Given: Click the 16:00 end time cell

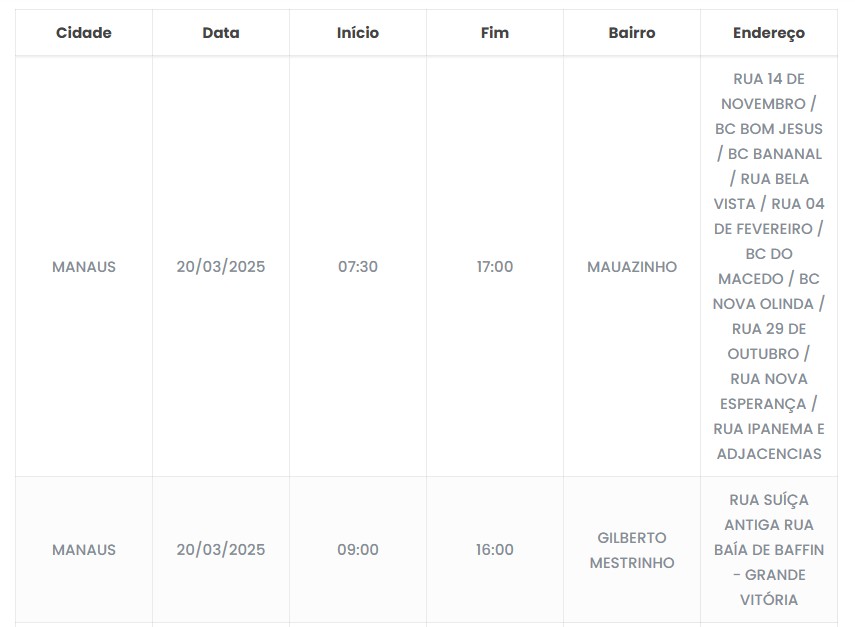Looking at the screenshot, I should coord(495,550).
